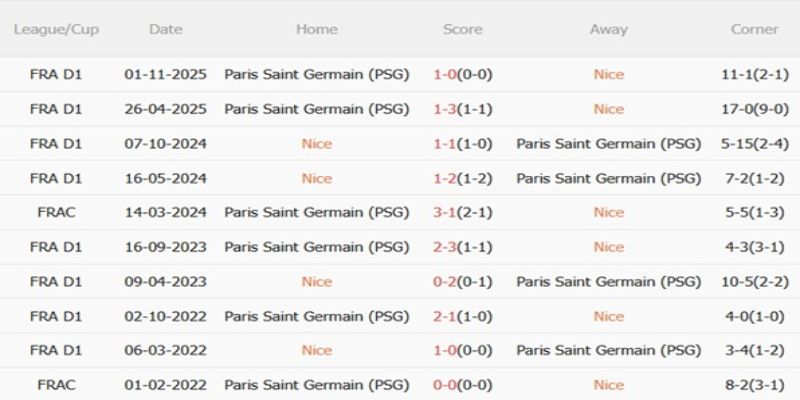The width and height of the screenshot is (800, 400).
Task: Click the 1-3(1-1) score on 26-04-2025
Action: click(463, 109)
